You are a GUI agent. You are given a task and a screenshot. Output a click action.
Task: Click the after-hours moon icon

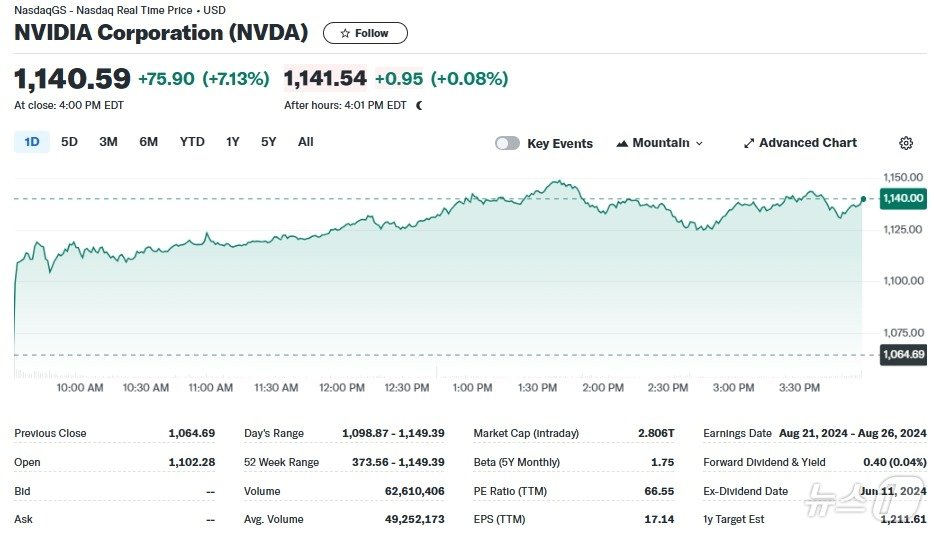tap(419, 105)
